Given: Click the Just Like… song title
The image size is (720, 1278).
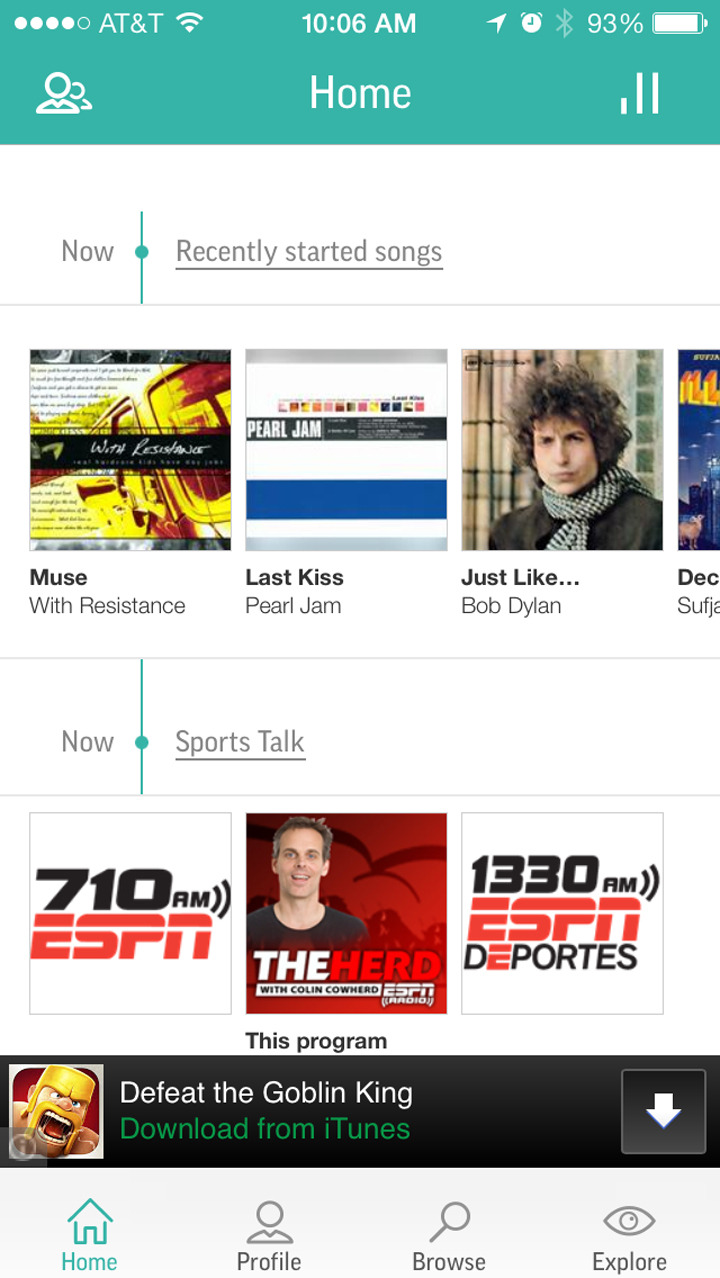Looking at the screenshot, I should point(520,577).
